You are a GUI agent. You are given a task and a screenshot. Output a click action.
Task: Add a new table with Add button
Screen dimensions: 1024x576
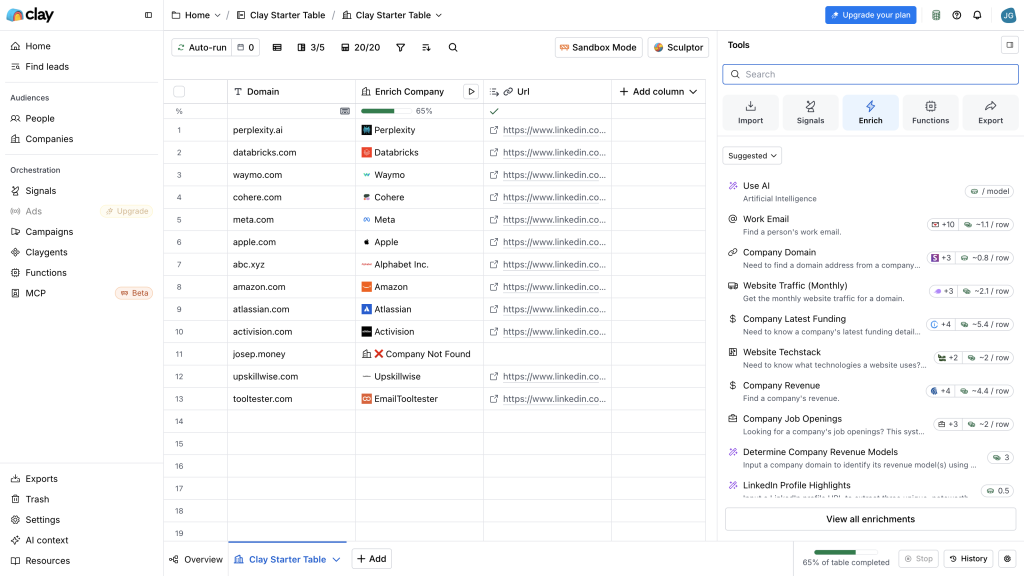(x=372, y=559)
